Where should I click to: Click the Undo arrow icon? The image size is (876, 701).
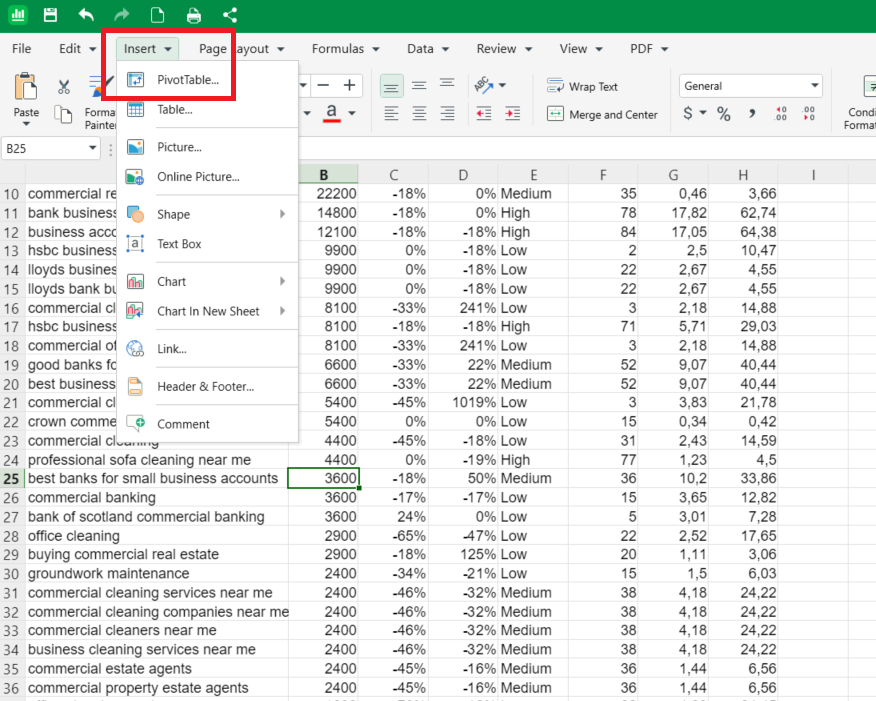[86, 15]
